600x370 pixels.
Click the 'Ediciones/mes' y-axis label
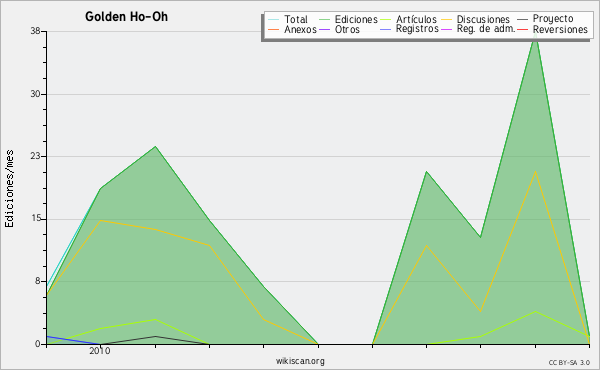[9, 189]
